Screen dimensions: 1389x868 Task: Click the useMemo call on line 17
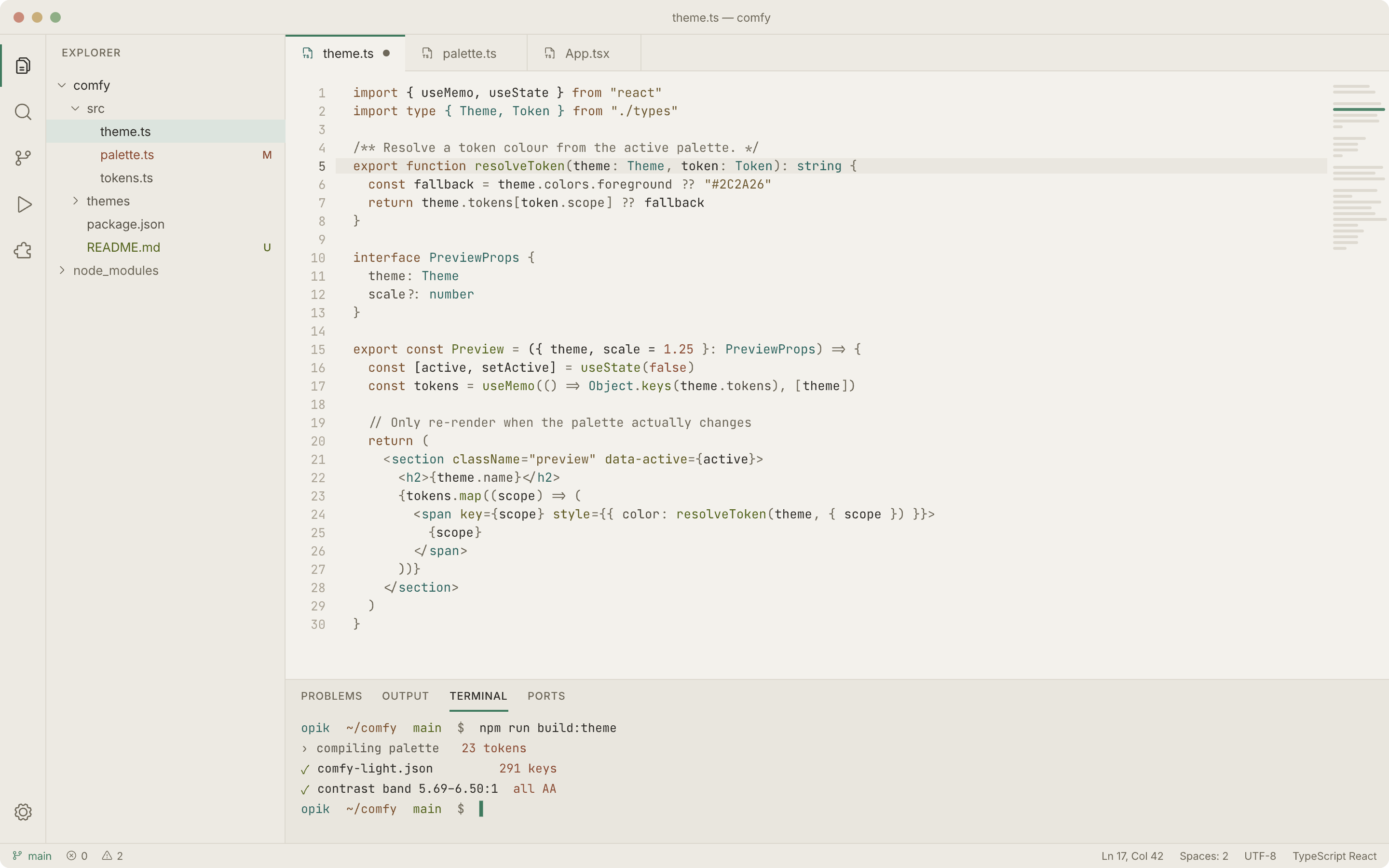pos(508,386)
